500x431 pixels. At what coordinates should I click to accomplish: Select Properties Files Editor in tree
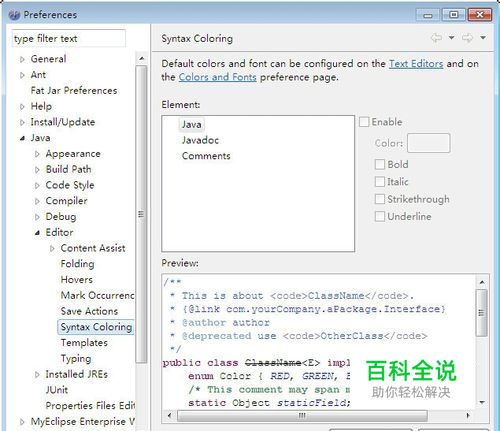click(90, 406)
